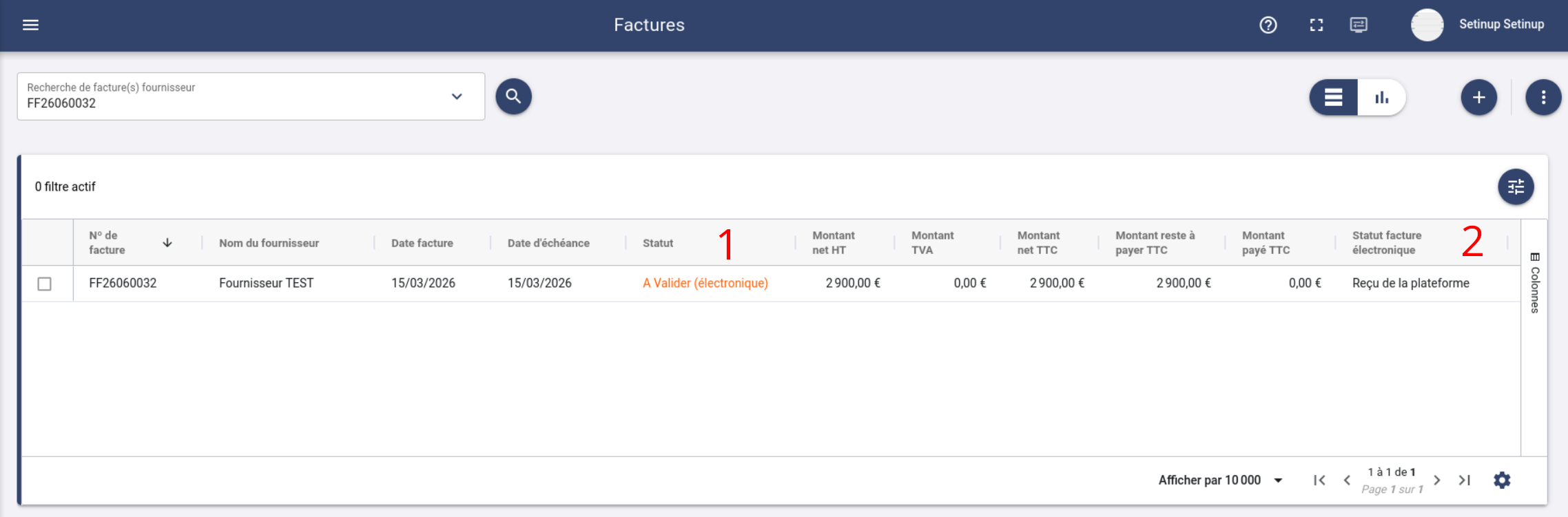Click the user avatar picture
This screenshot has height=517, width=1568.
1427,25
